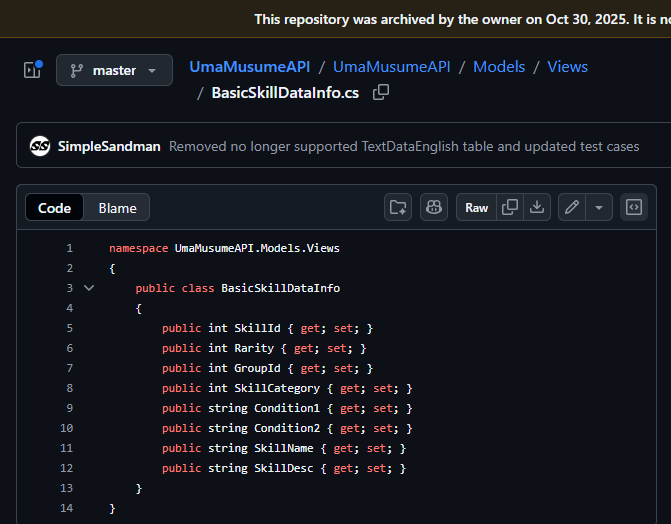Open the UmaMusumeAPI repository root breadcrumb
671x524 pixels.
249,67
